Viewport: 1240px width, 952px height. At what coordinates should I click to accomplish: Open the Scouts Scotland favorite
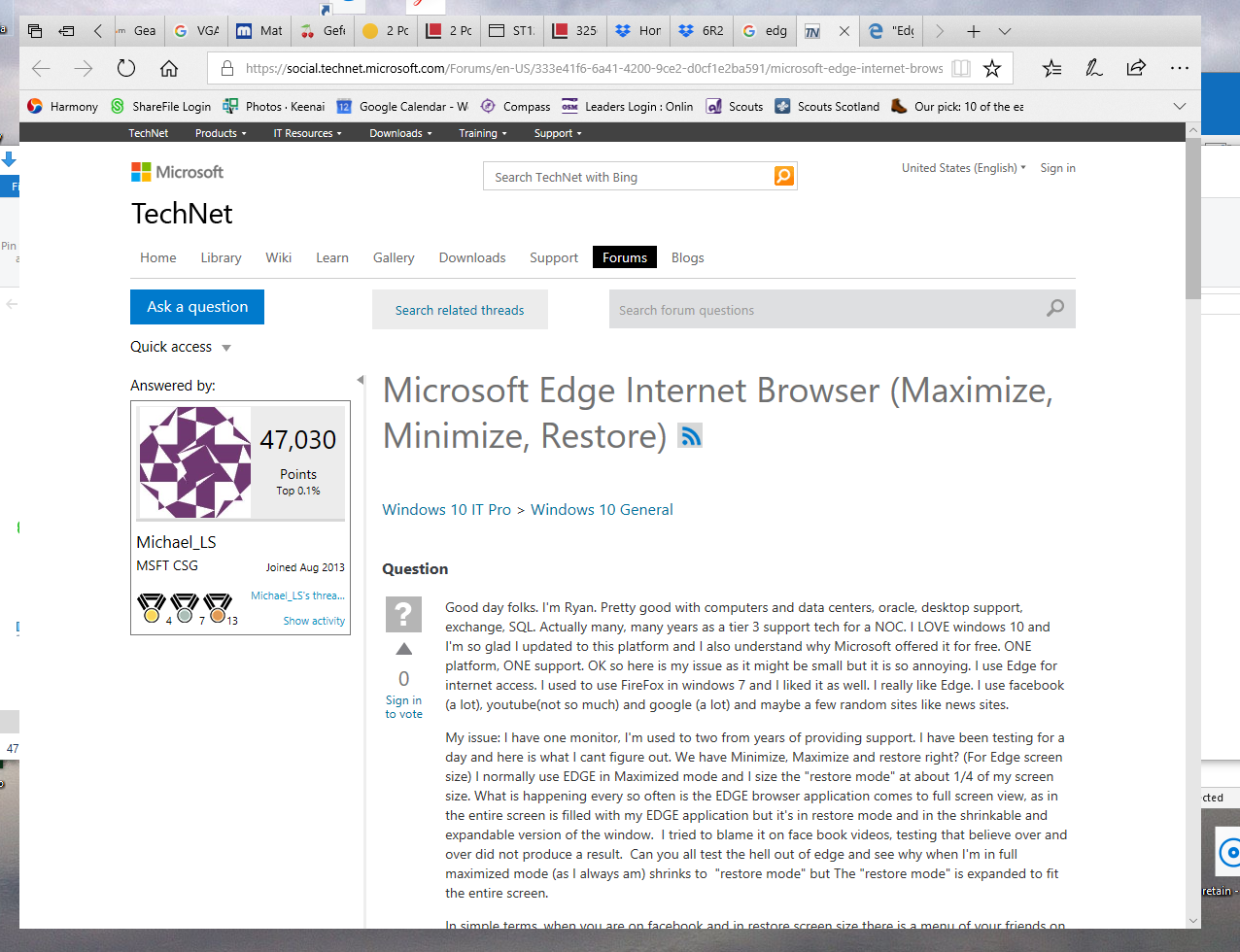click(x=827, y=106)
